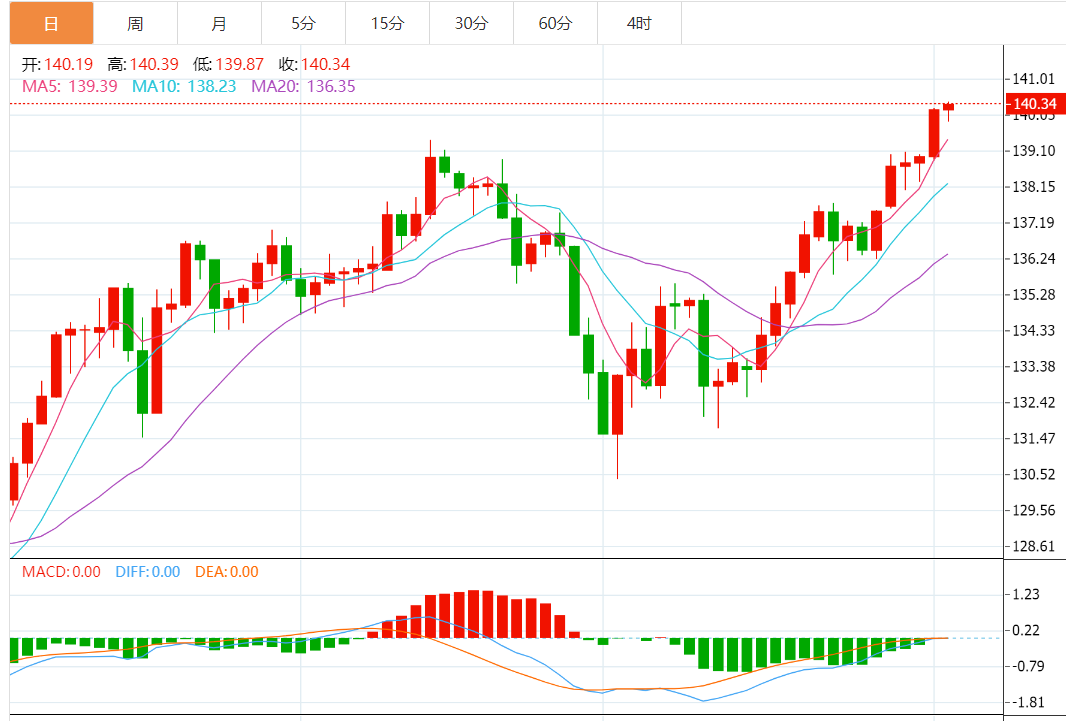1066x721 pixels.
Task: Click the 139.10 price axis label
Action: click(1033, 151)
